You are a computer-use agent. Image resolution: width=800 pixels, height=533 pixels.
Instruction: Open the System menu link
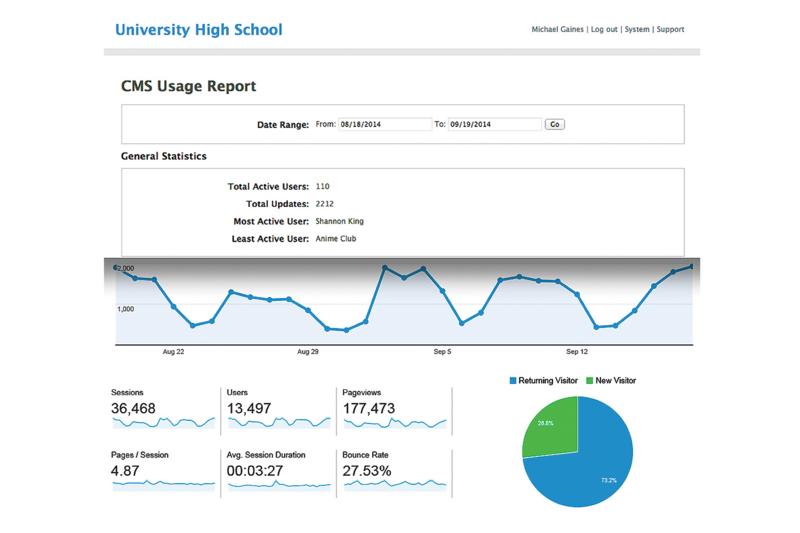tap(637, 30)
